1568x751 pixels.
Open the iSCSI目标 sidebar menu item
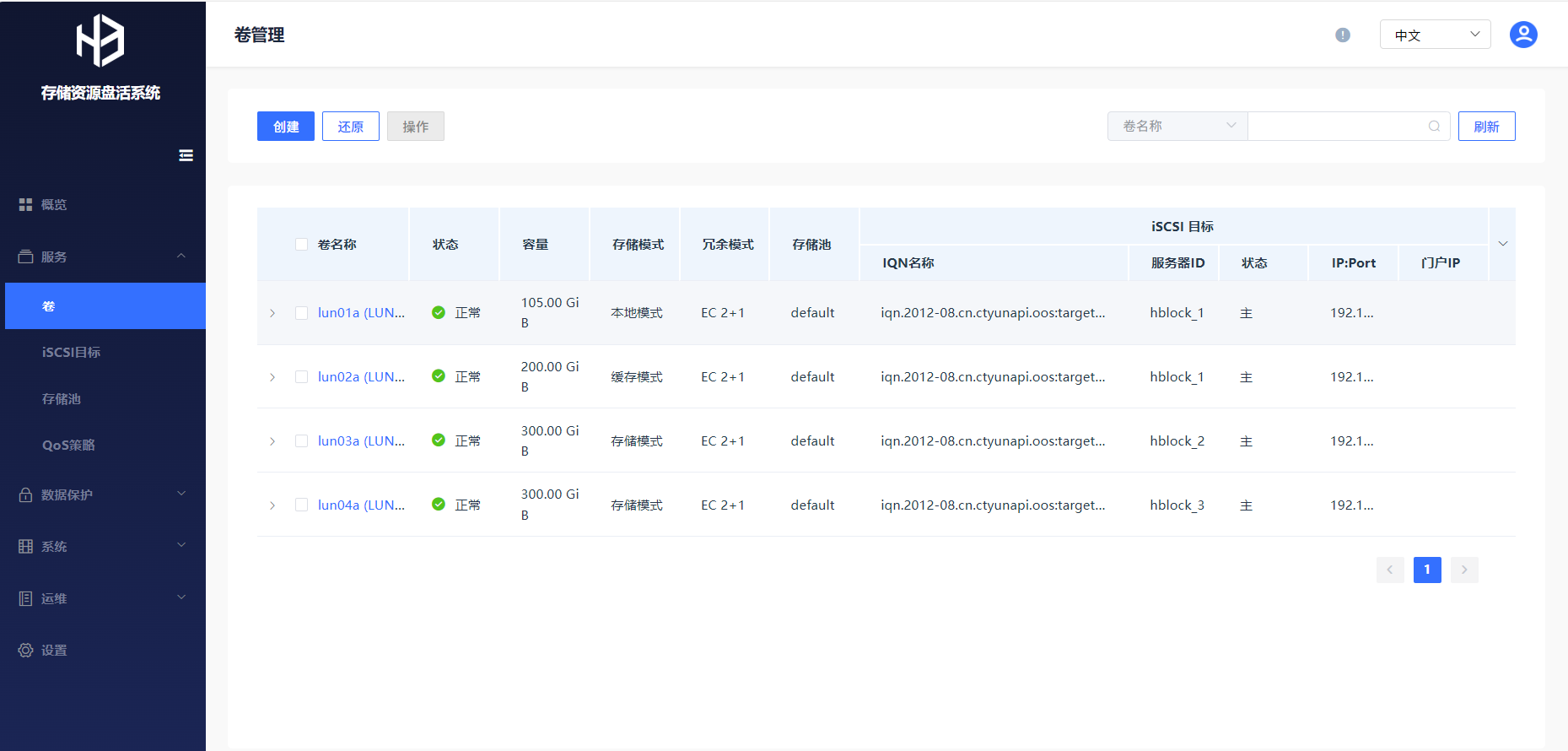(x=72, y=353)
